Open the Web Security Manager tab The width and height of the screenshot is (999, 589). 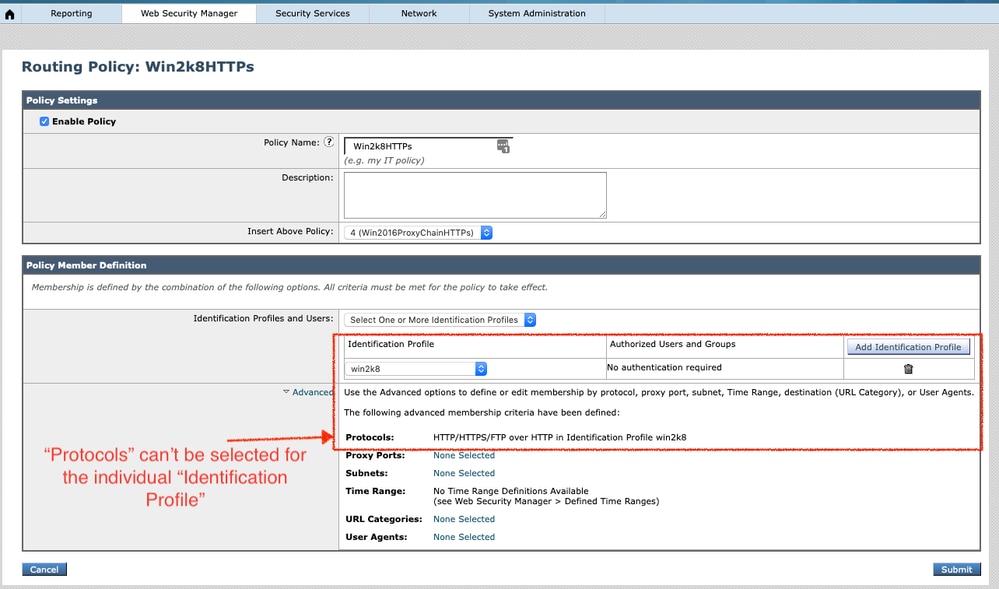(x=189, y=13)
